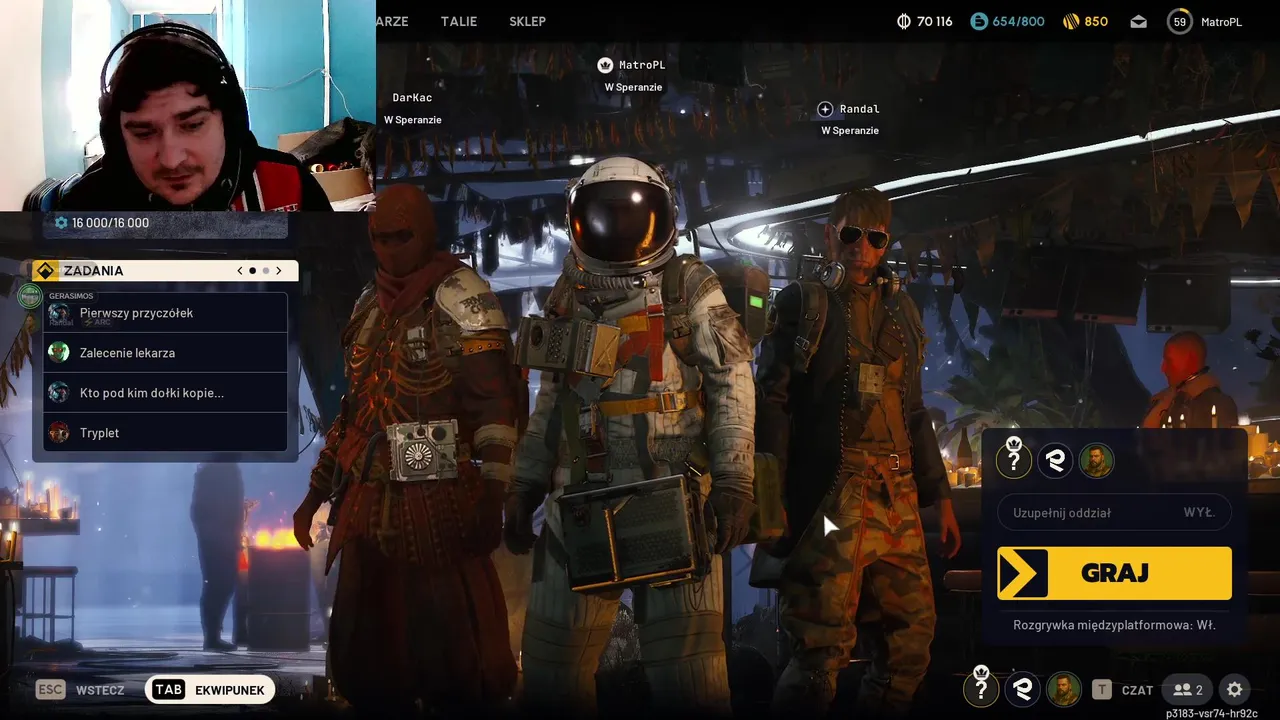Select bottom bar question-mark leader avatar
Image resolution: width=1280 pixels, height=720 pixels.
point(981,688)
